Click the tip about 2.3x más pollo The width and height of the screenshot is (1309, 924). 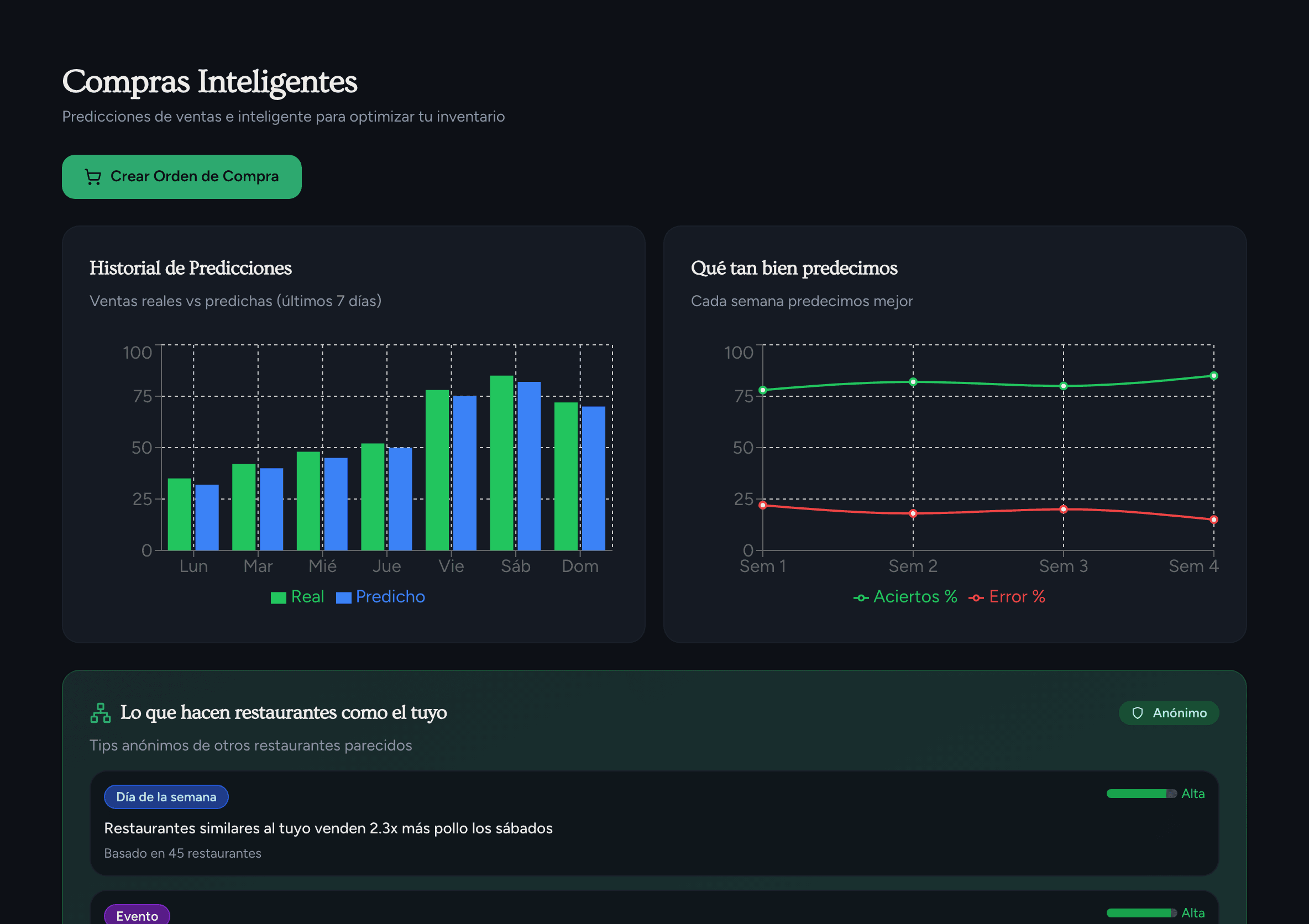pos(328,828)
